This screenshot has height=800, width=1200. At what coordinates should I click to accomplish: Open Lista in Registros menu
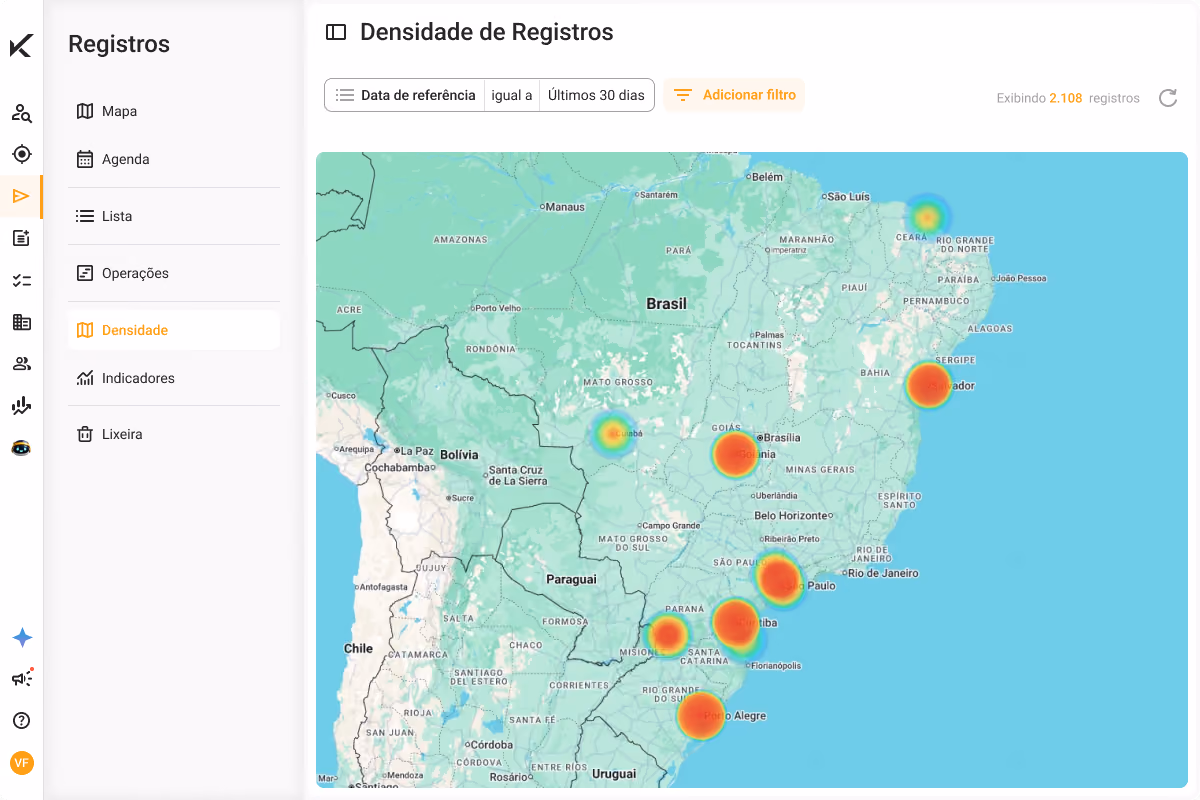point(174,216)
